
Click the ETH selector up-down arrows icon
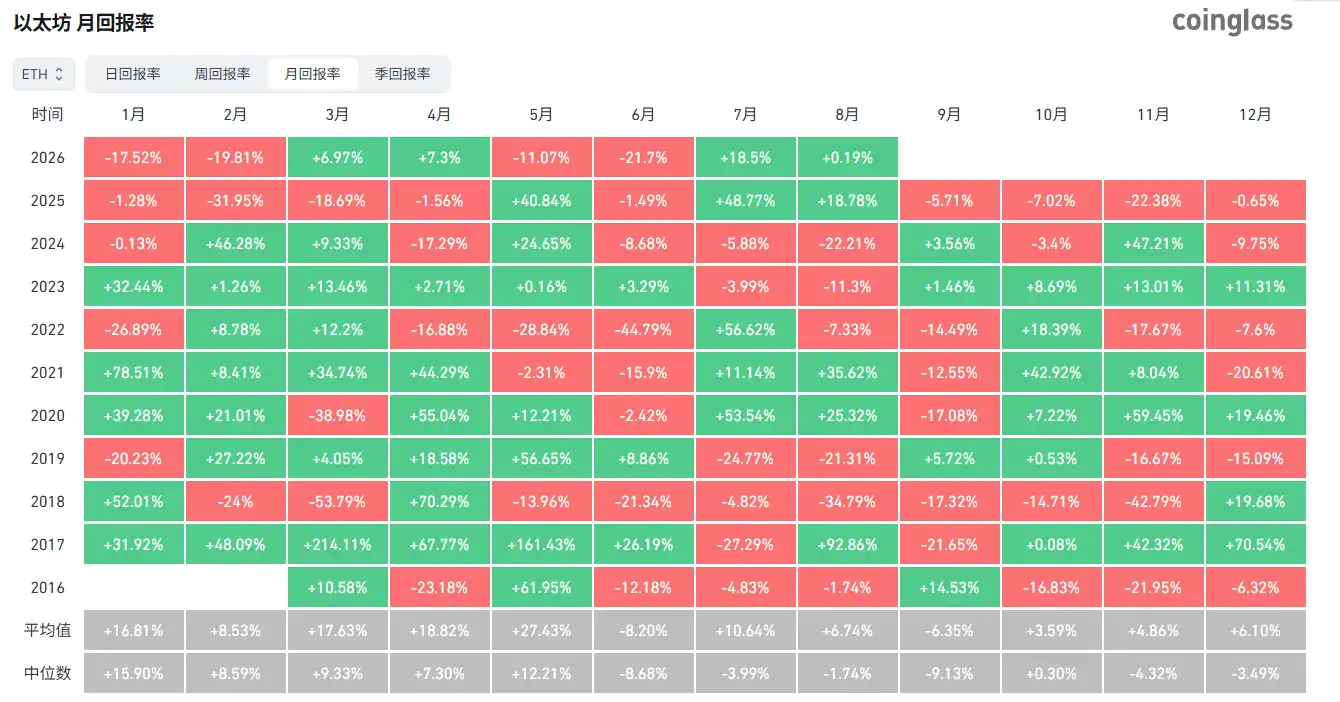pyautogui.click(x=59, y=74)
